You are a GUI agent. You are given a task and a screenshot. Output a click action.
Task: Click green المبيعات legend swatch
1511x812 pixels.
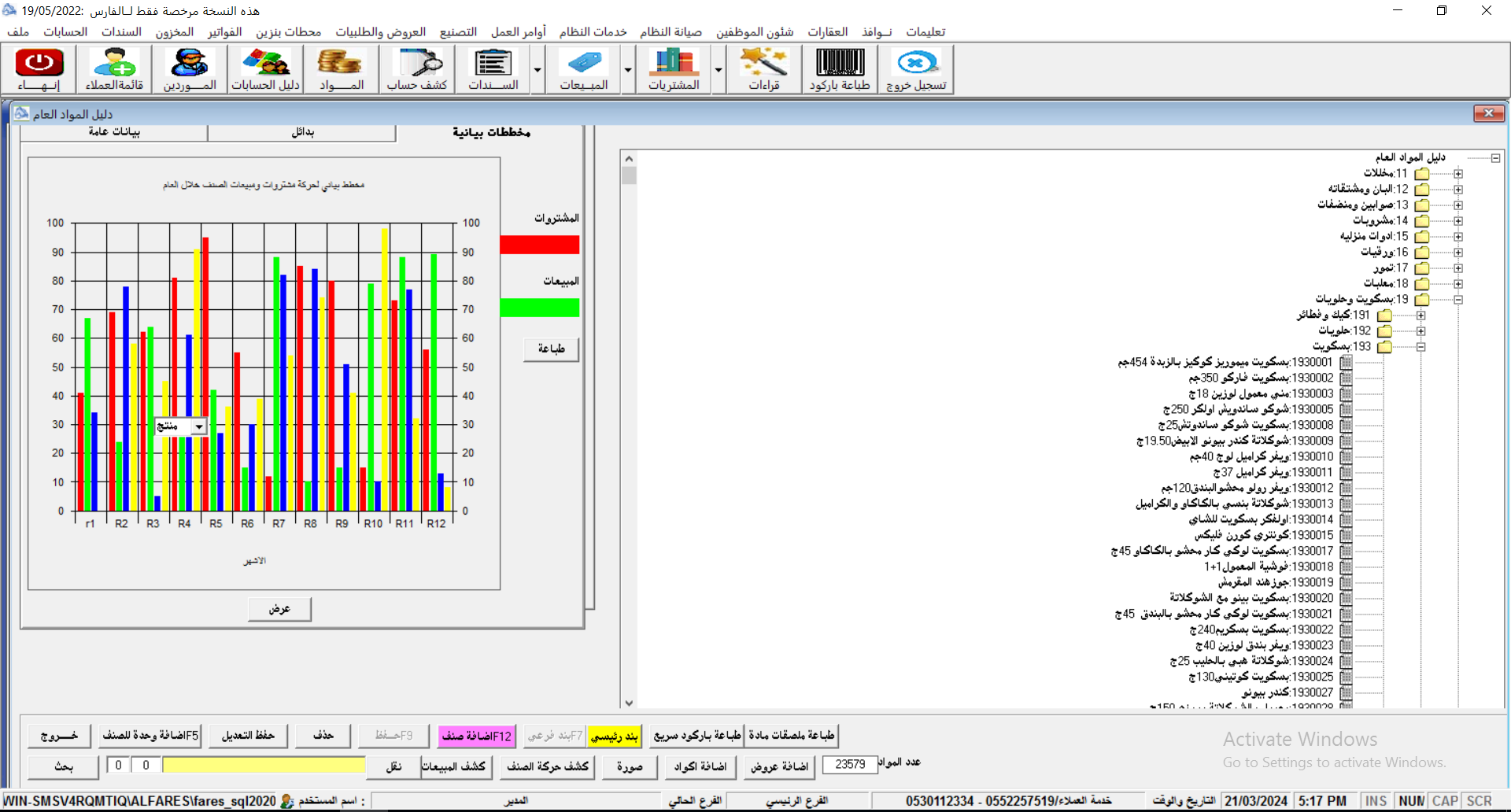(540, 308)
